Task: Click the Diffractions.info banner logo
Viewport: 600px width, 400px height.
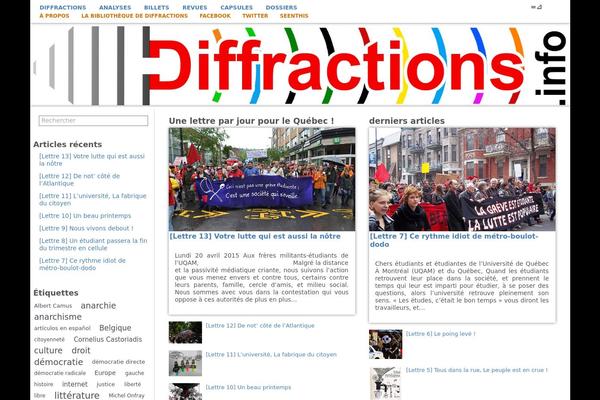Action: point(300,65)
